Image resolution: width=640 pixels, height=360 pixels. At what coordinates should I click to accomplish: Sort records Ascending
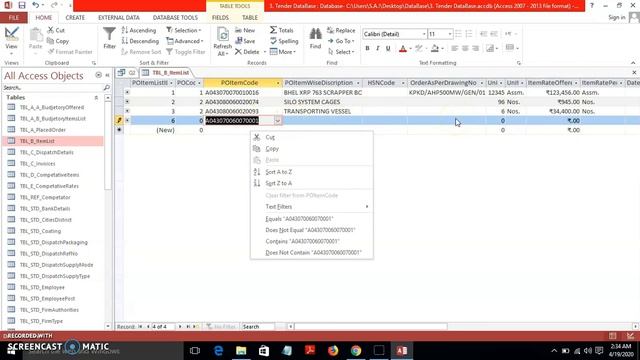pyautogui.click(x=139, y=30)
